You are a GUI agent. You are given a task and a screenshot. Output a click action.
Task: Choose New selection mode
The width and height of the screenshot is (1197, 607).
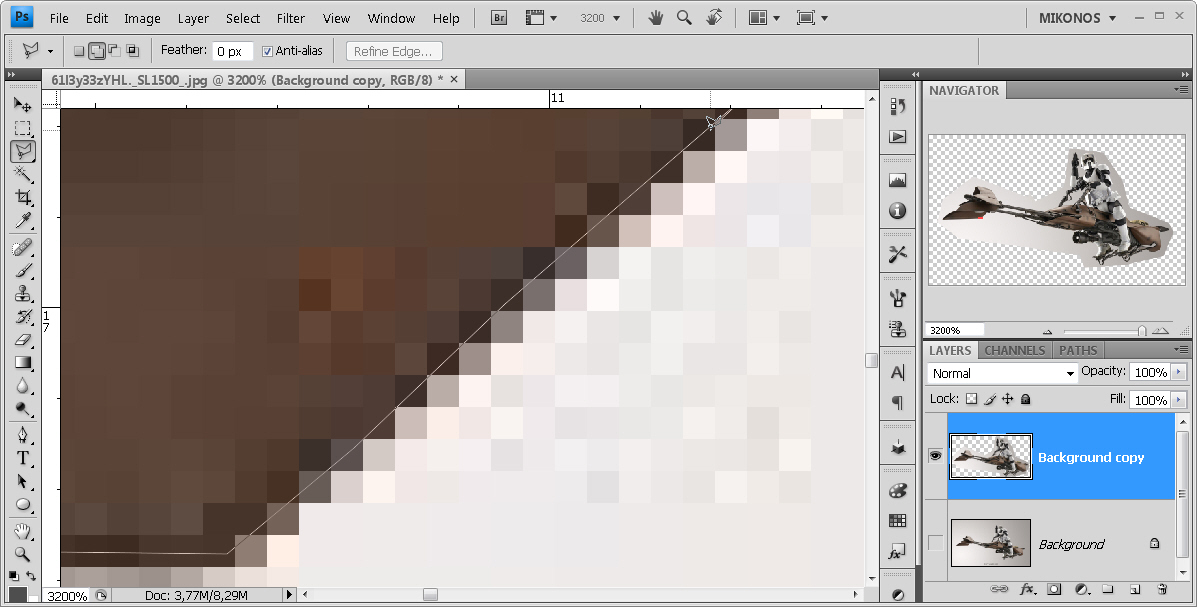[x=79, y=51]
